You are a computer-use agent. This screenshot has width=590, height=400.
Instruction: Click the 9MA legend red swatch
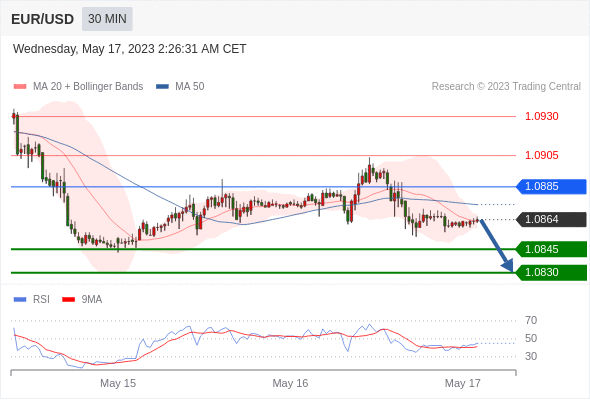[68, 300]
